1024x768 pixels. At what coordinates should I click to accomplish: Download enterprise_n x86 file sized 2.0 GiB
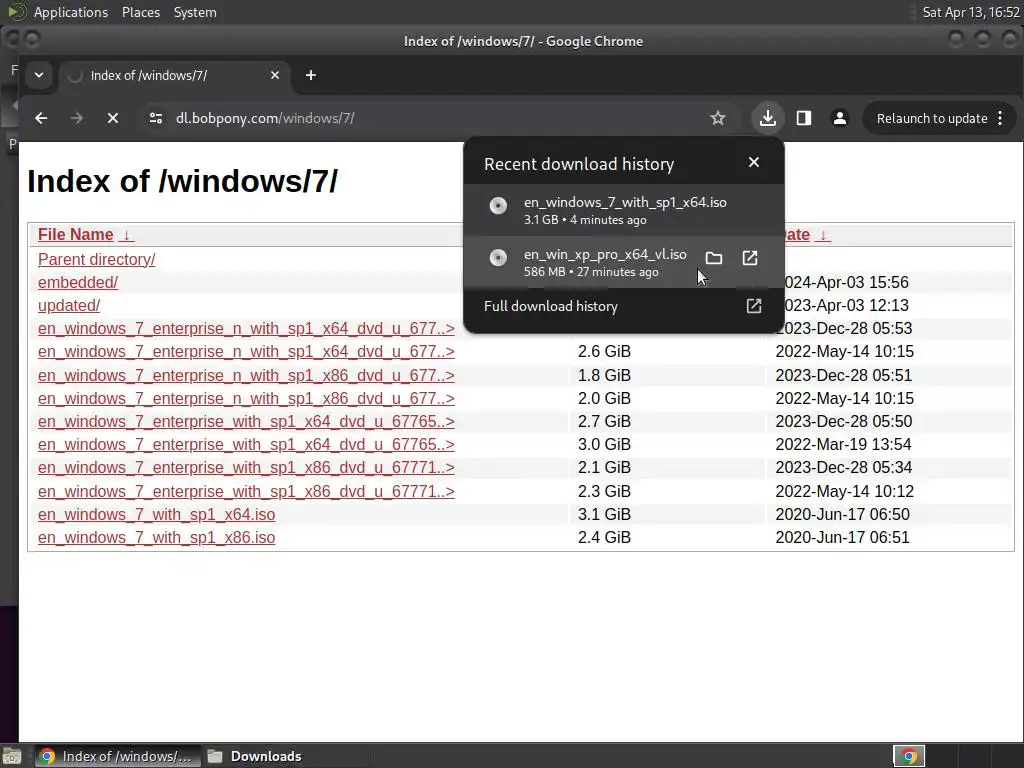coord(246,398)
